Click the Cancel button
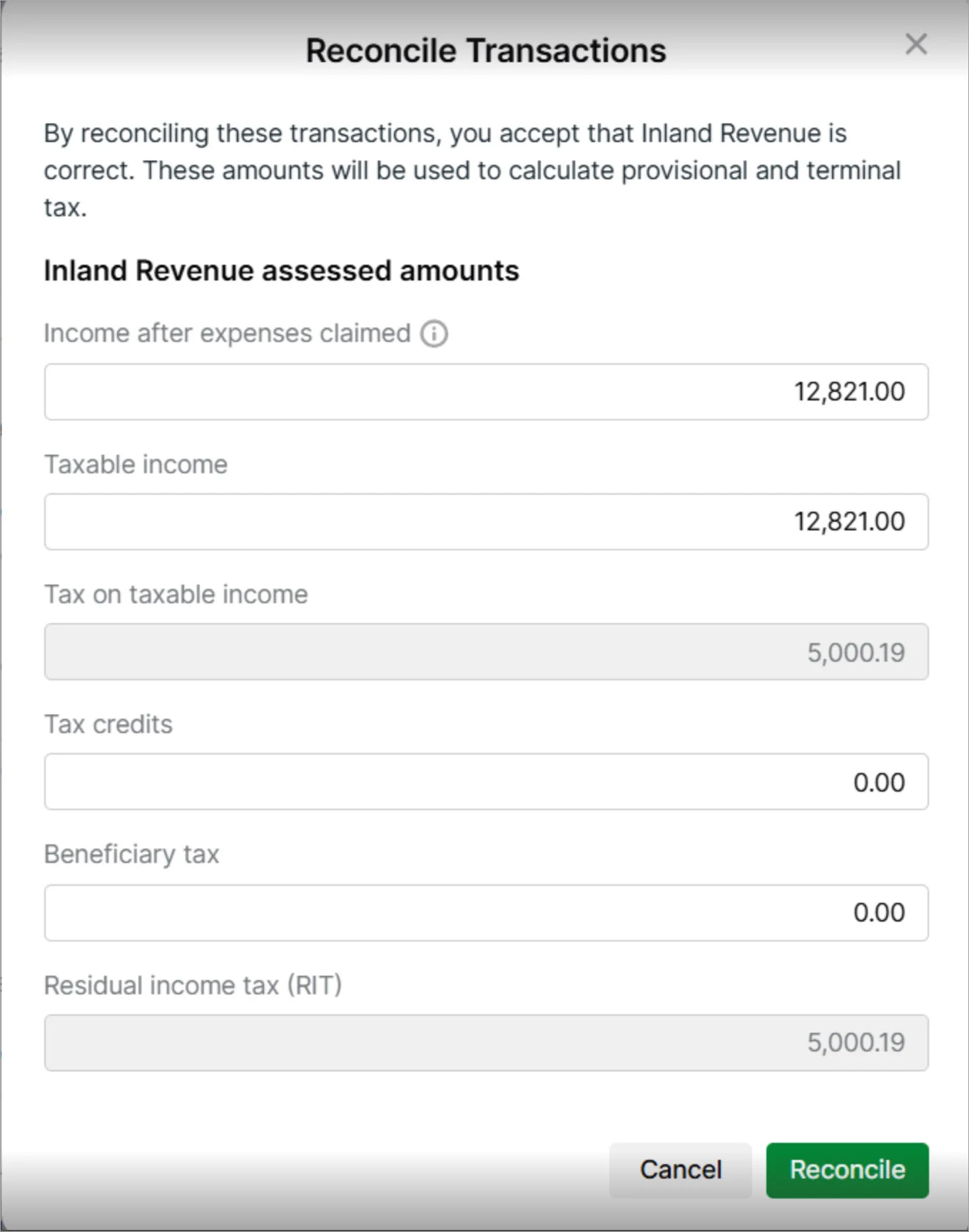The width and height of the screenshot is (969, 1232). tap(680, 1169)
